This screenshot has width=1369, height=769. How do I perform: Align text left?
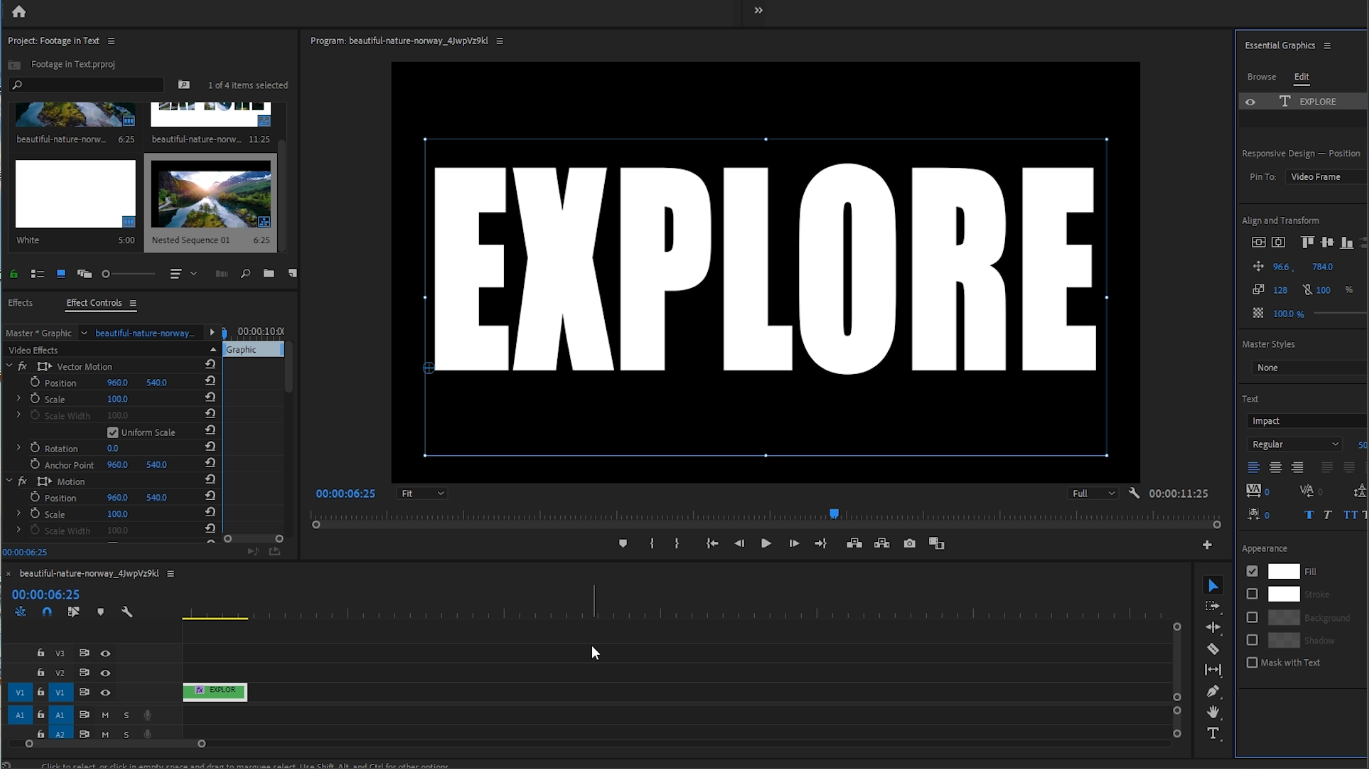[x=1253, y=467]
